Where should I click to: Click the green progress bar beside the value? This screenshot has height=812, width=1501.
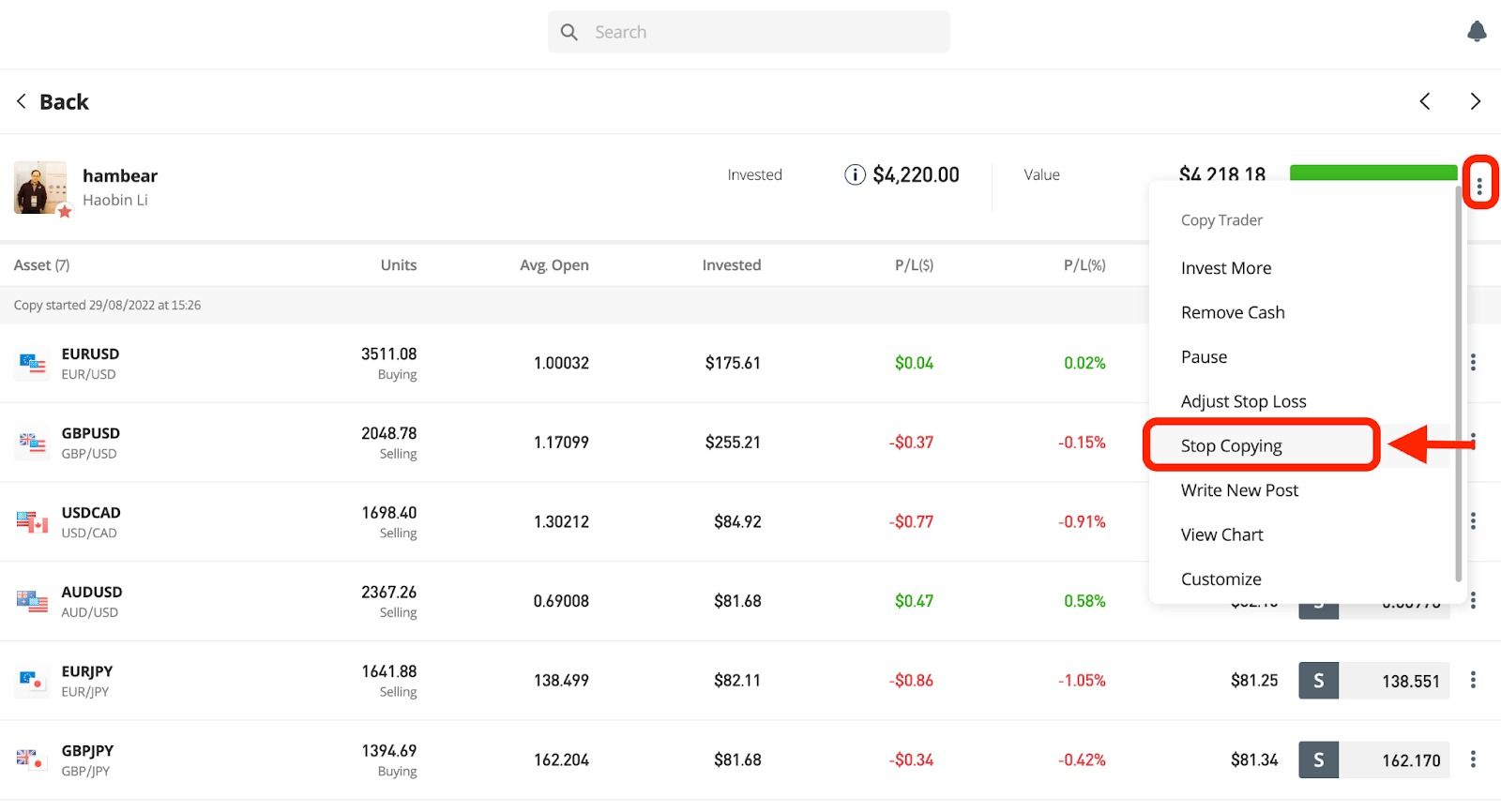tap(1372, 173)
